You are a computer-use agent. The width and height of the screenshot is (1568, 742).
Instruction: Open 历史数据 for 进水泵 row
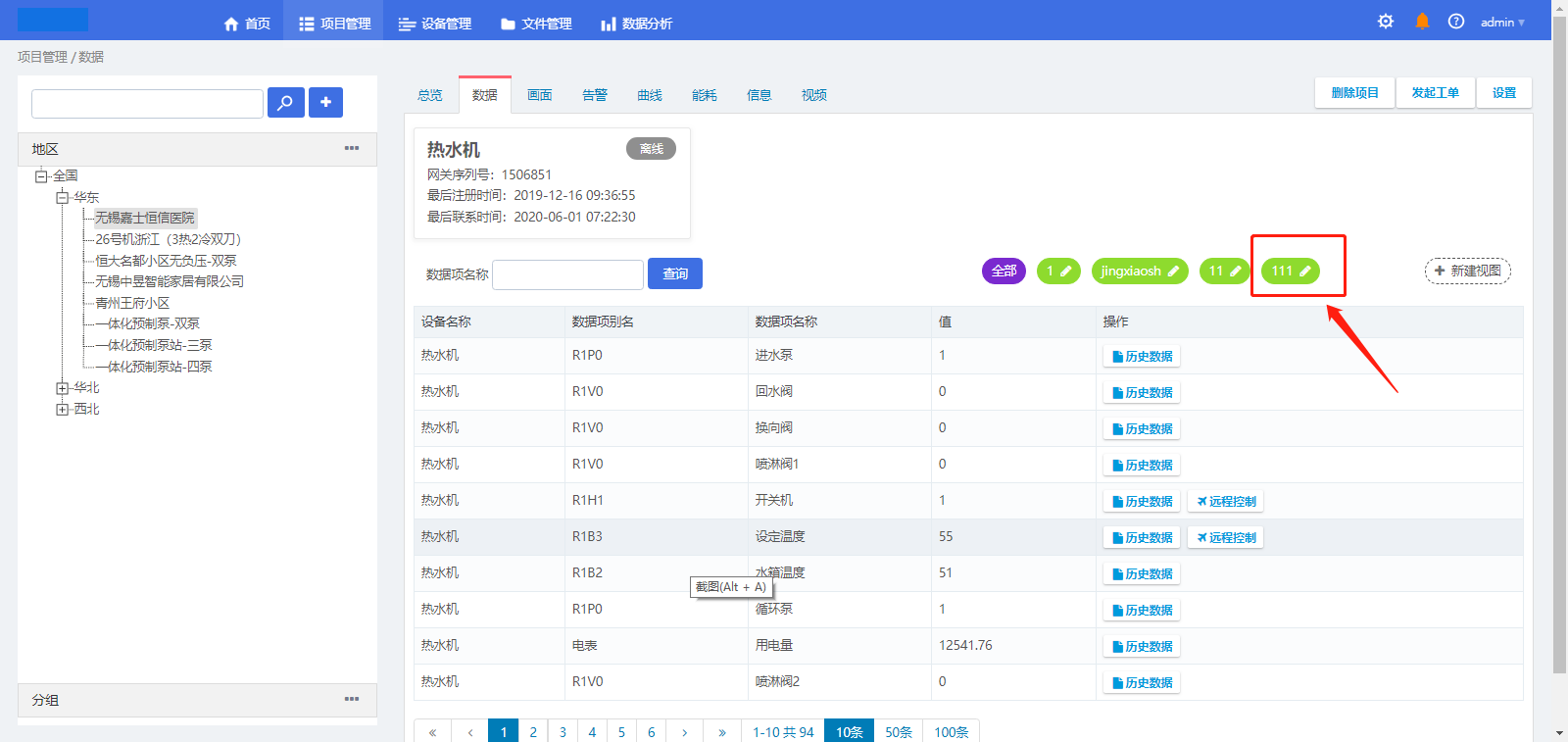point(1142,357)
